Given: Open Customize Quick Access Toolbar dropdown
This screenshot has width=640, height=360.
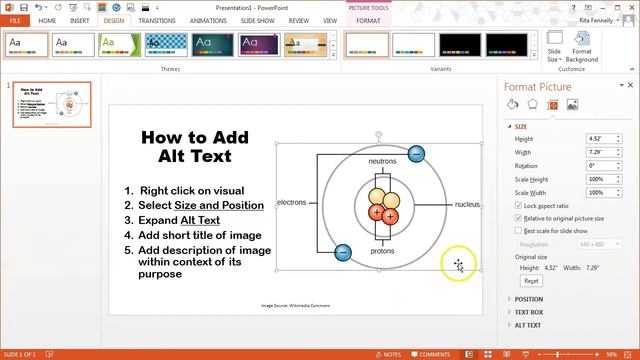Looking at the screenshot, I should coord(157,8).
